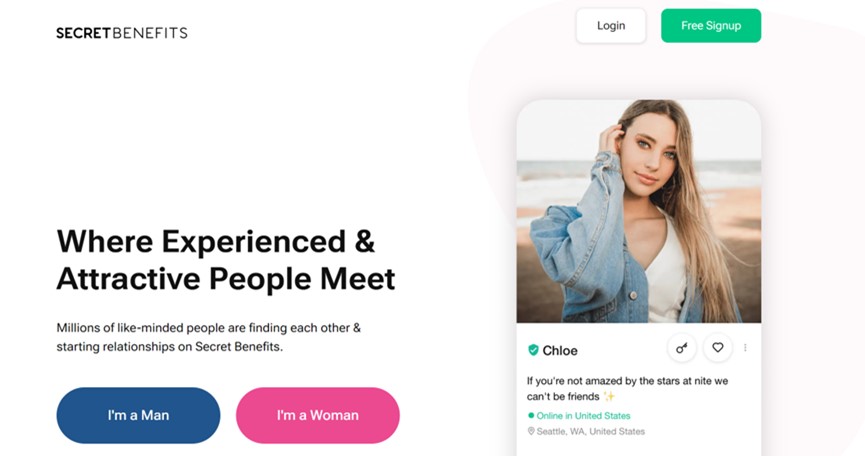This screenshot has height=456, width=865.
Task: Click the sparkles emoji in Chloe's bio
Action: pyautogui.click(x=609, y=396)
